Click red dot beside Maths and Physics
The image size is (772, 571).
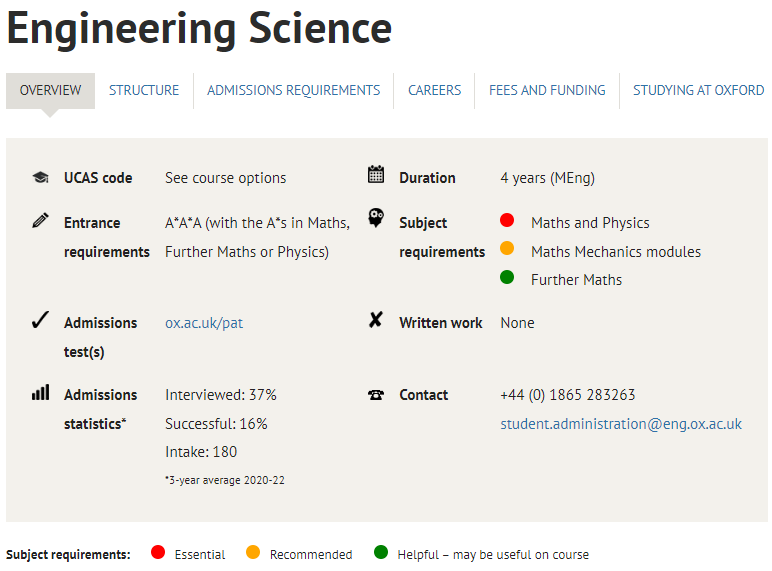tap(507, 220)
